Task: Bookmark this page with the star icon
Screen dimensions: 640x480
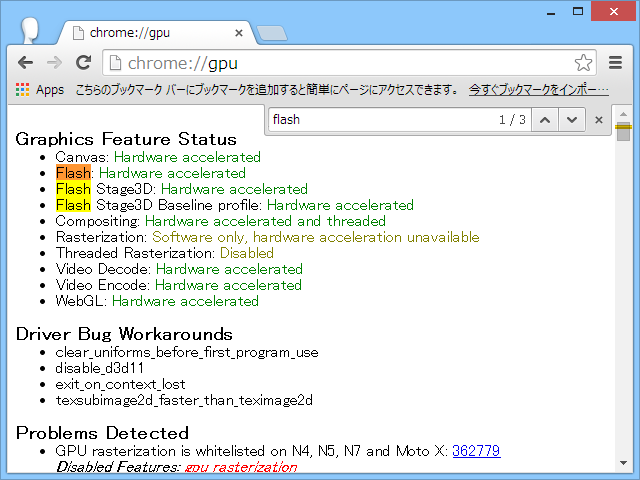Action: coord(583,63)
